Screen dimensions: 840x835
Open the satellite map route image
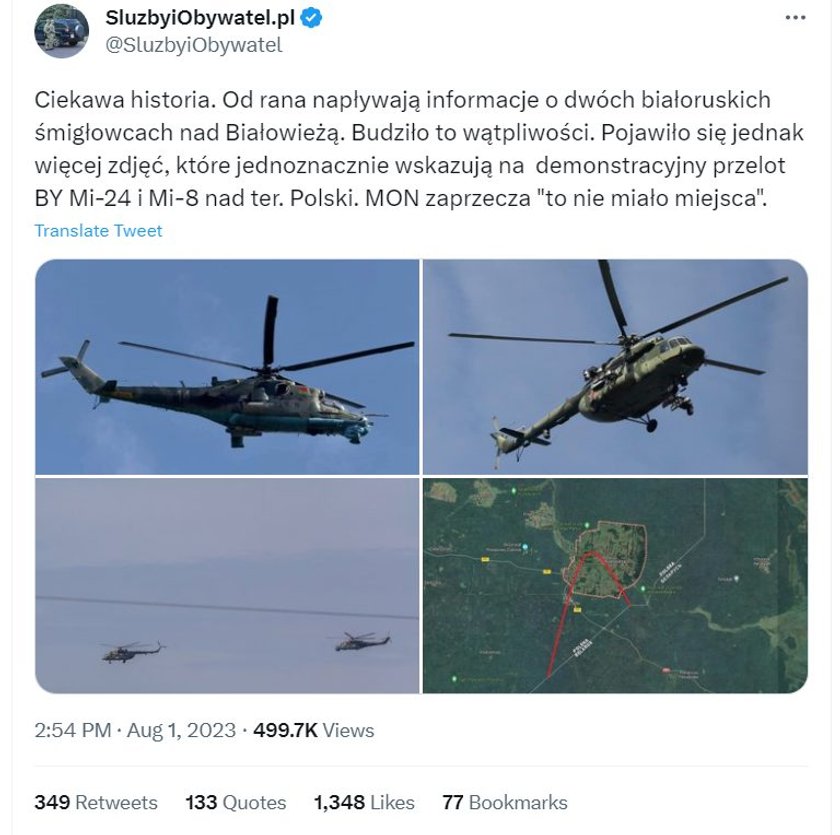(615, 585)
